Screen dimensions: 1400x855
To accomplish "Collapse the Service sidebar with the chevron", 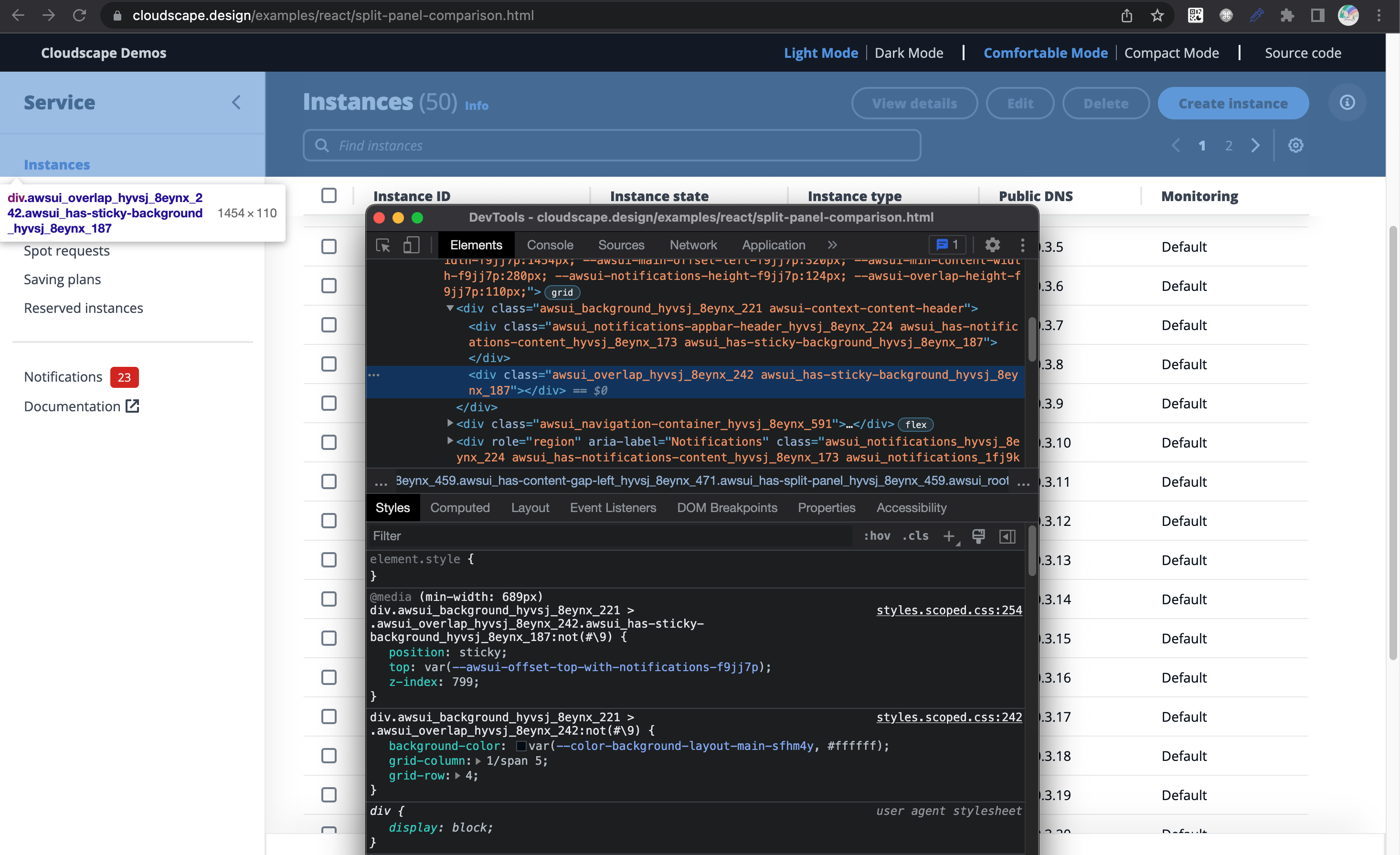I will coord(237,103).
